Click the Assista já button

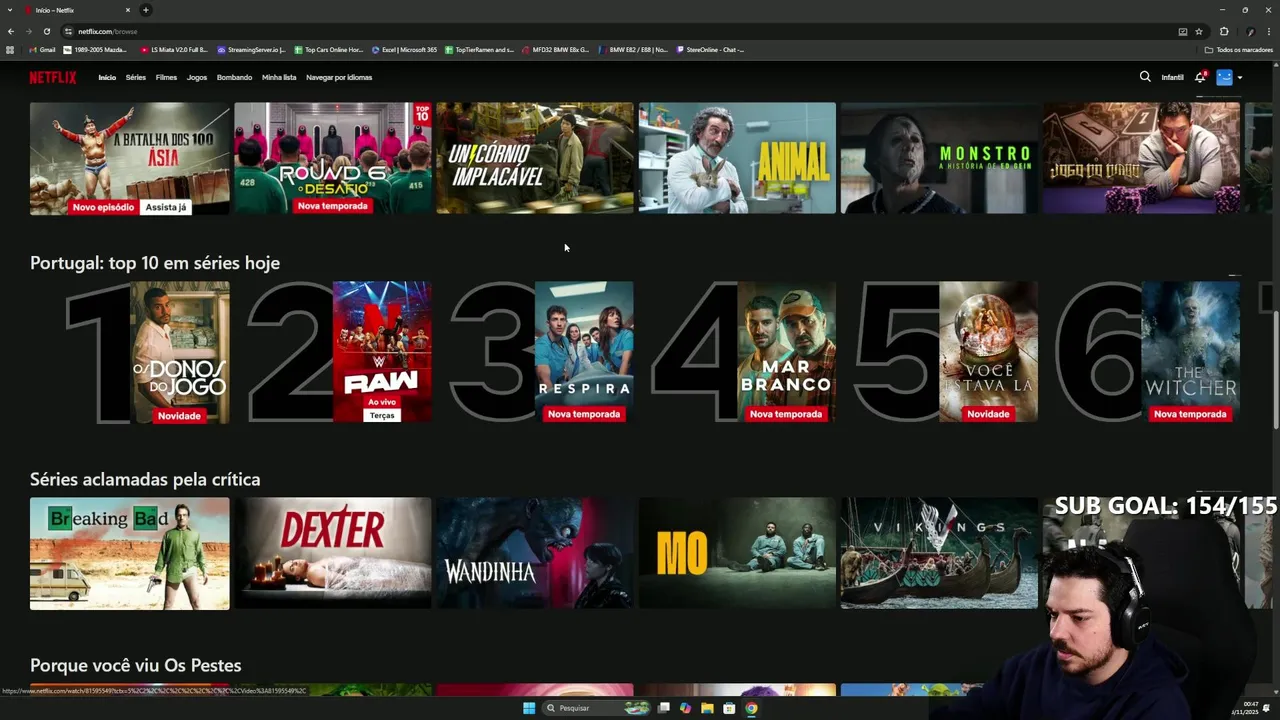point(166,207)
